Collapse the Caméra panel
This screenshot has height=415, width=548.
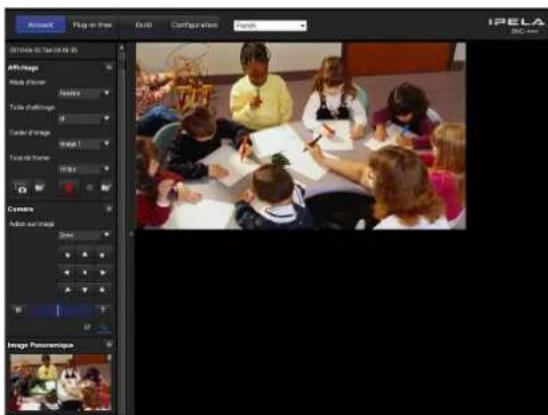coord(109,209)
